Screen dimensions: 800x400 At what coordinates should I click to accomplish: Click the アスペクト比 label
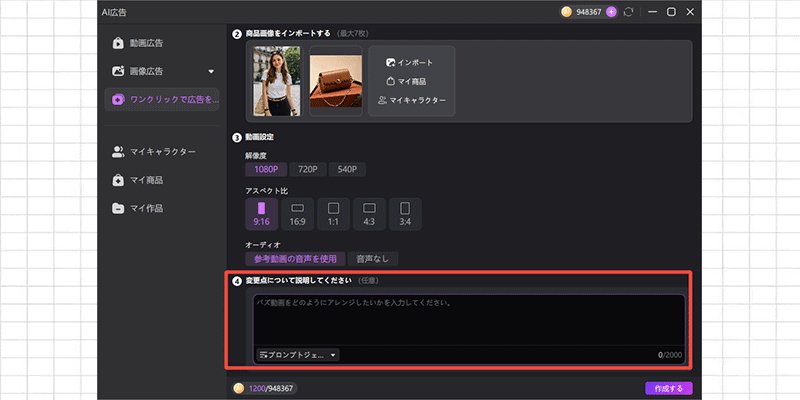tap(266, 190)
